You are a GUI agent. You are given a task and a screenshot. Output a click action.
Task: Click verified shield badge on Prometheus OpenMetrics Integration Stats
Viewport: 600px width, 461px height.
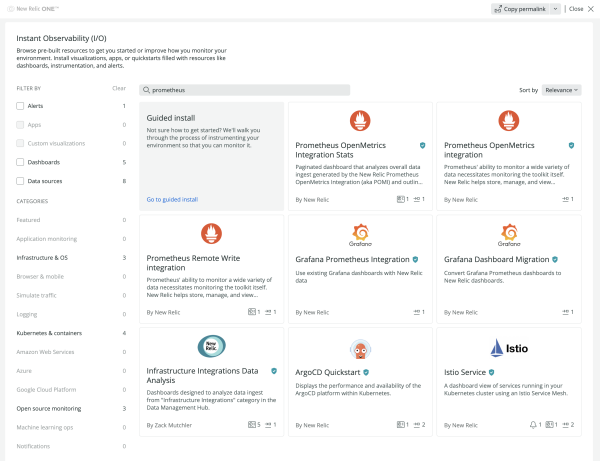coord(422,145)
